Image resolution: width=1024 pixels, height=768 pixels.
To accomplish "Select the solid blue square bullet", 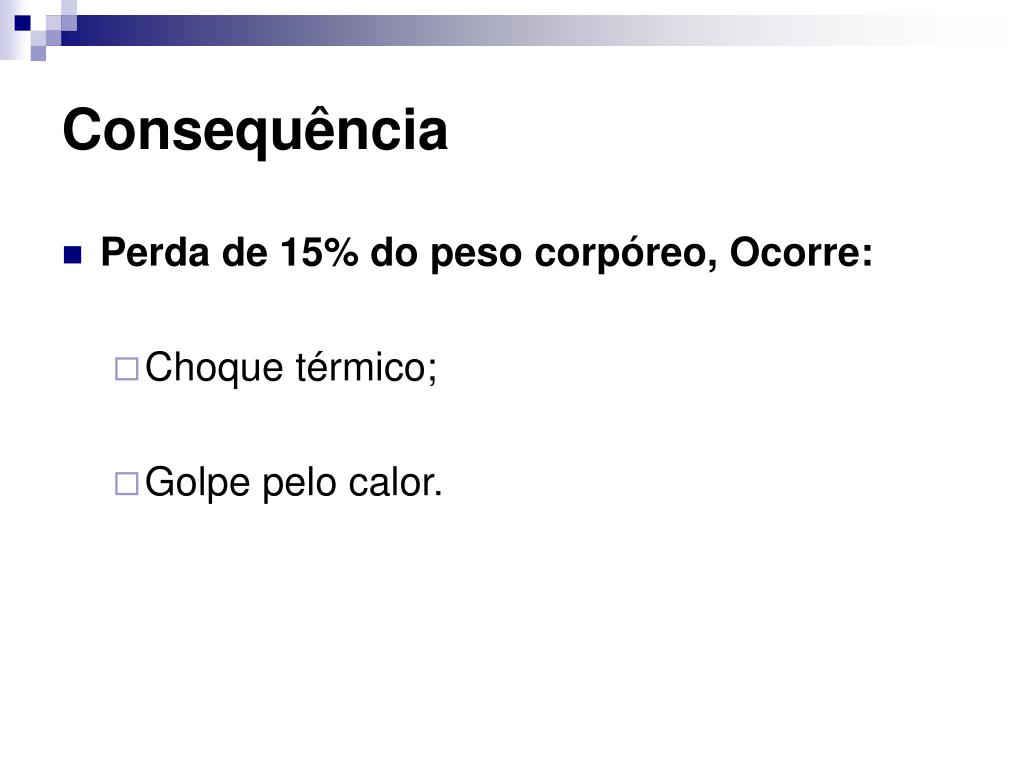I will click(72, 255).
